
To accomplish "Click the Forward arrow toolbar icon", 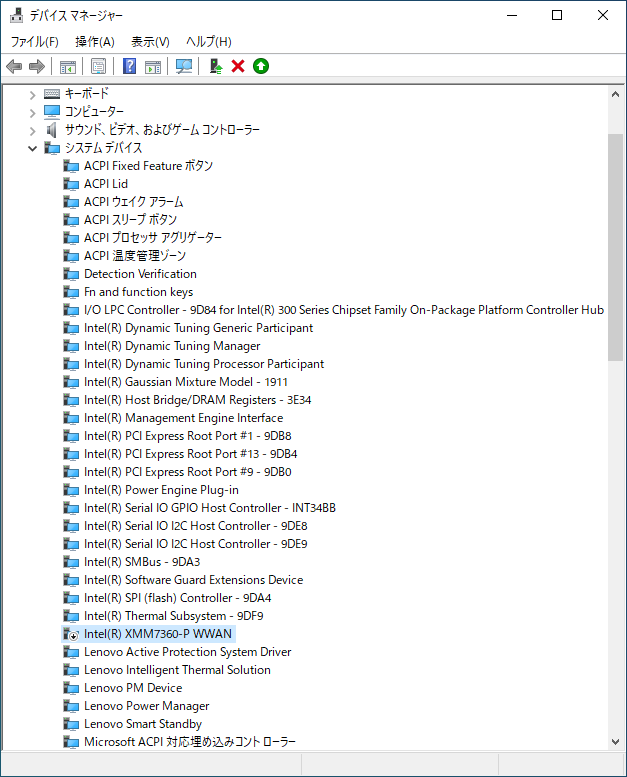I will point(37,66).
